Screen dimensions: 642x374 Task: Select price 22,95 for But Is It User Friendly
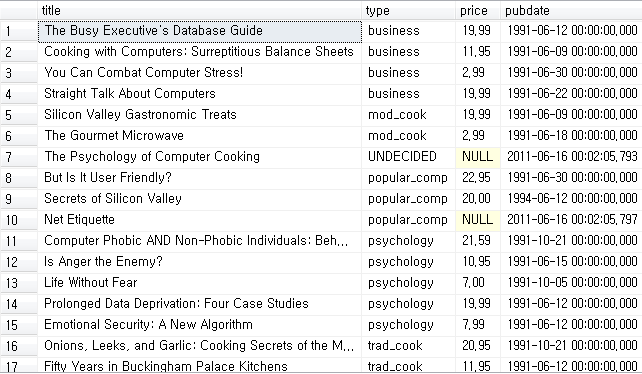(x=478, y=178)
